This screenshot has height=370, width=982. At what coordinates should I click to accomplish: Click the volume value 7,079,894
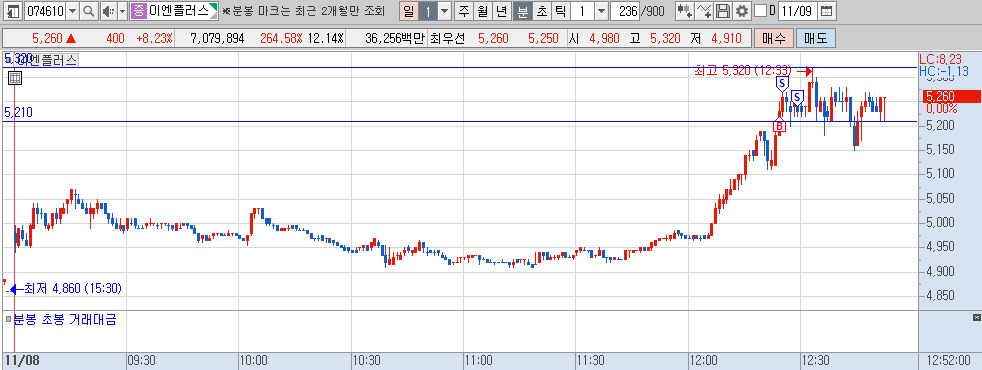pos(217,39)
